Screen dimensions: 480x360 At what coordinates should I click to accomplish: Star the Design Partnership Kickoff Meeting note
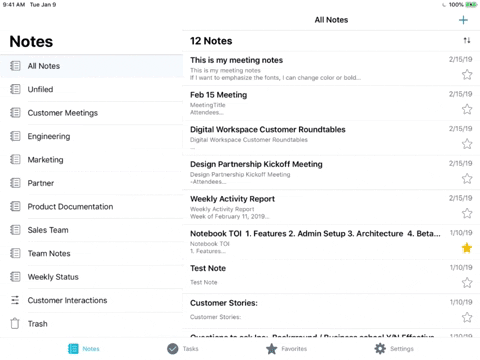coord(467,178)
